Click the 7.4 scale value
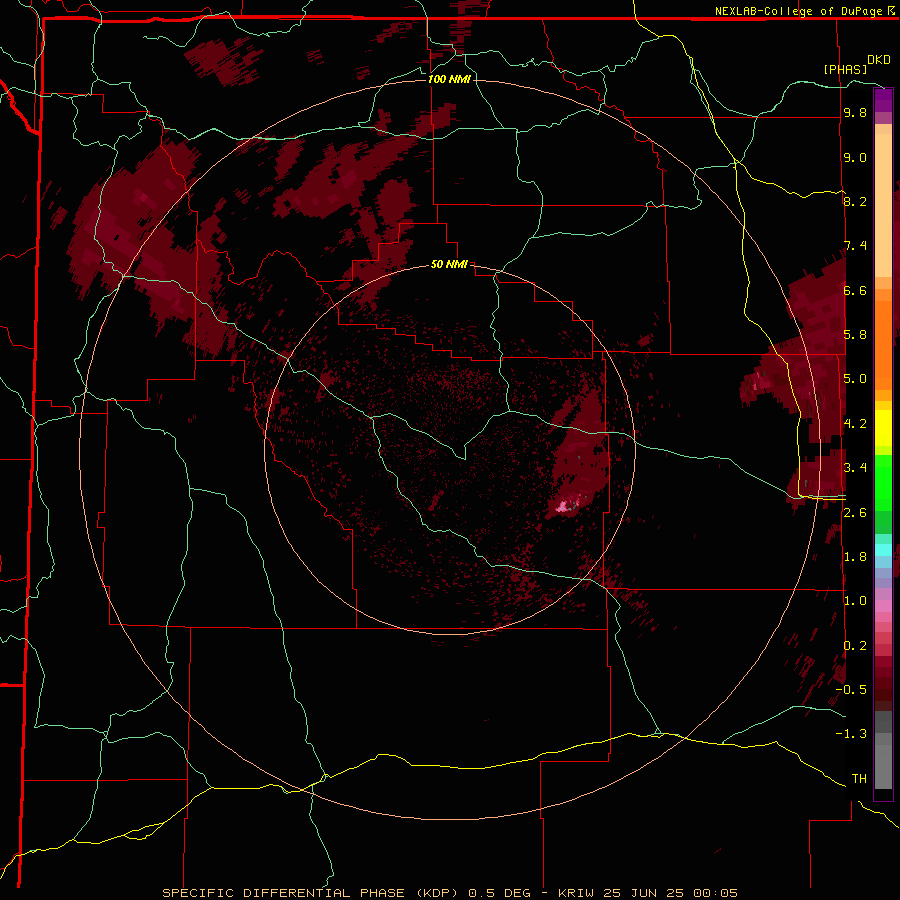900x900 pixels. click(855, 246)
